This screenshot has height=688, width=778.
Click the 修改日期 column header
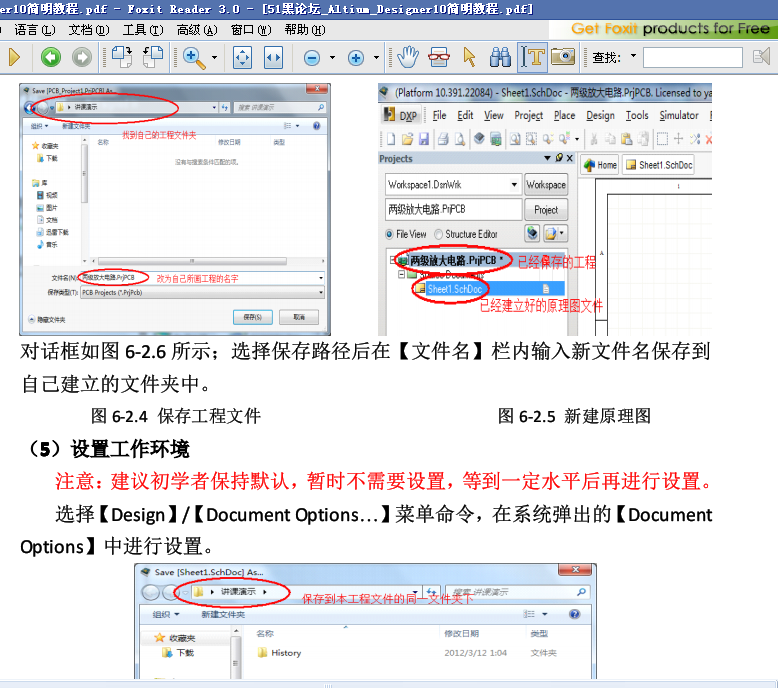tap(461, 633)
